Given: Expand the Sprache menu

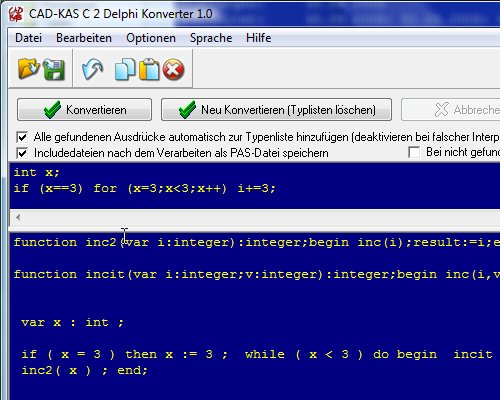Looking at the screenshot, I should [211, 38].
